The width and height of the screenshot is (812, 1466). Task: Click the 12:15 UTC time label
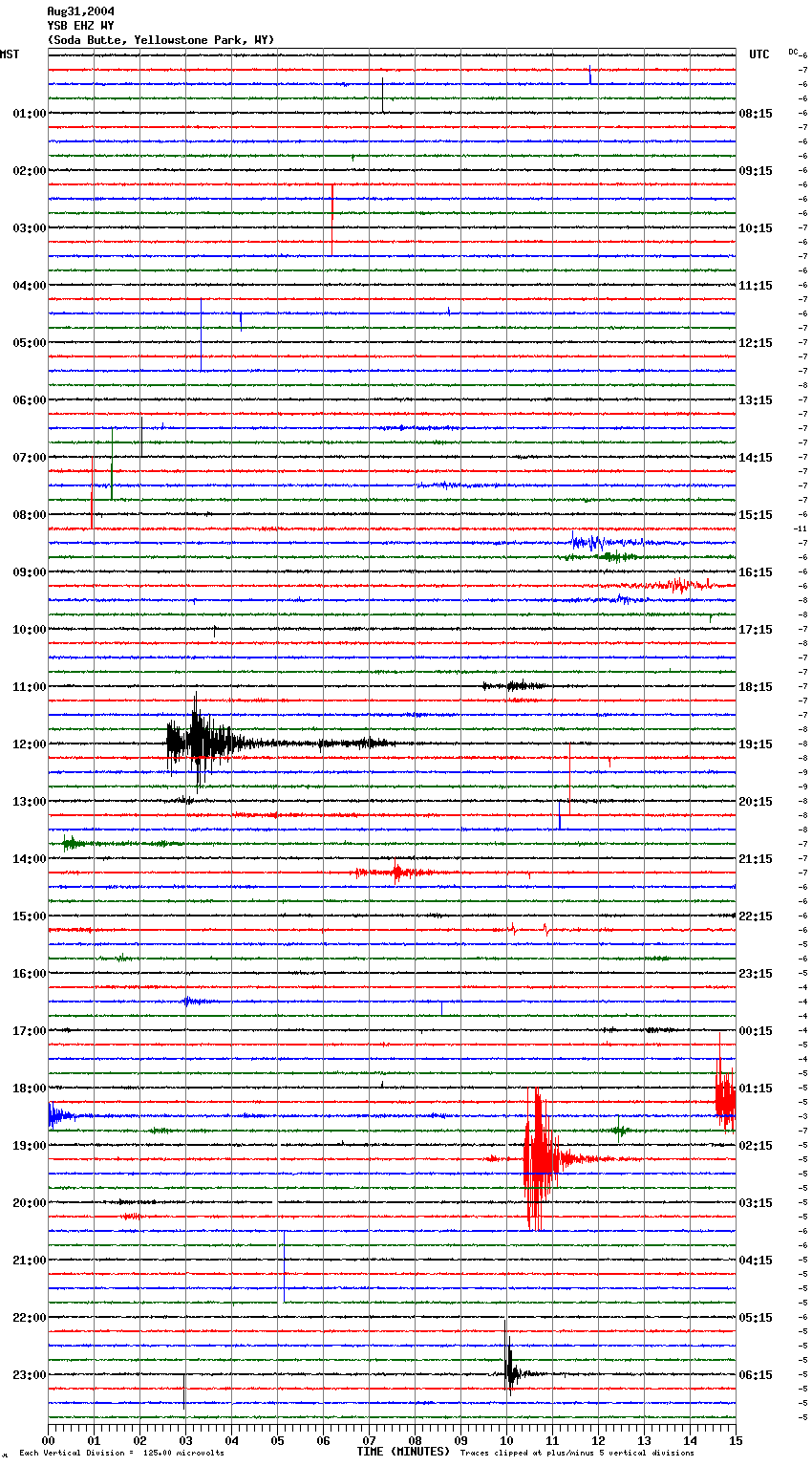(756, 343)
